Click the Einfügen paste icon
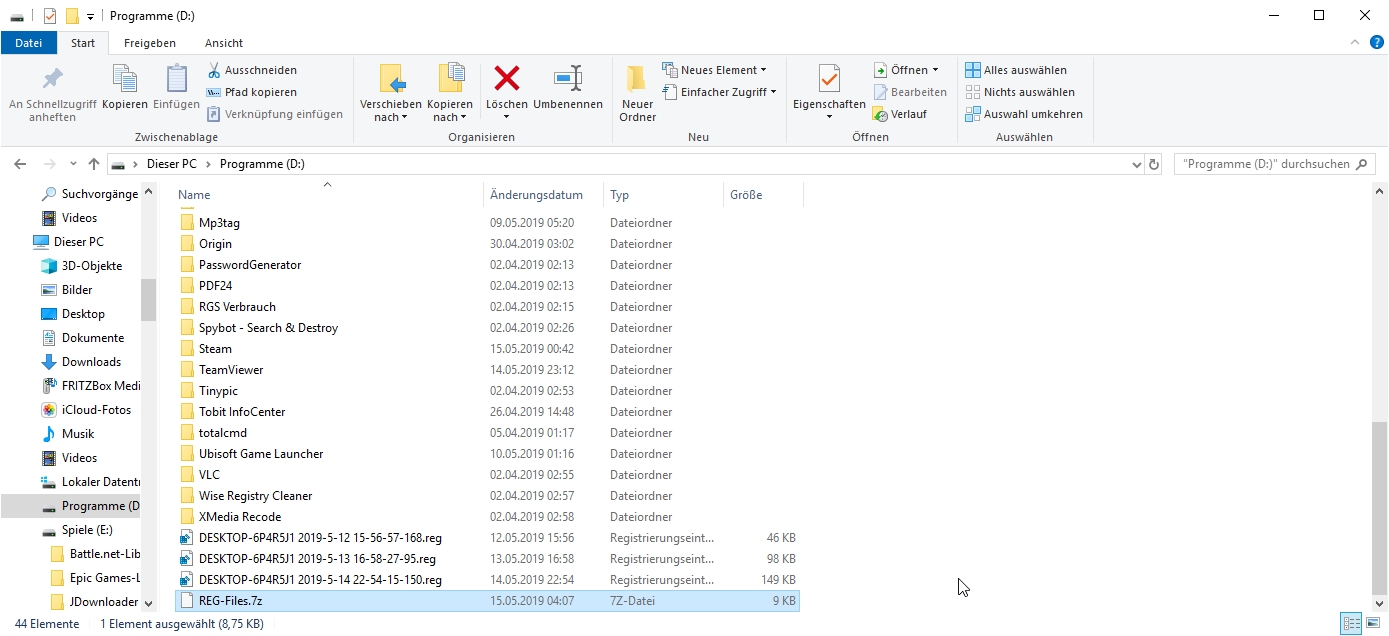The height and width of the screenshot is (636, 1389). coord(177,79)
